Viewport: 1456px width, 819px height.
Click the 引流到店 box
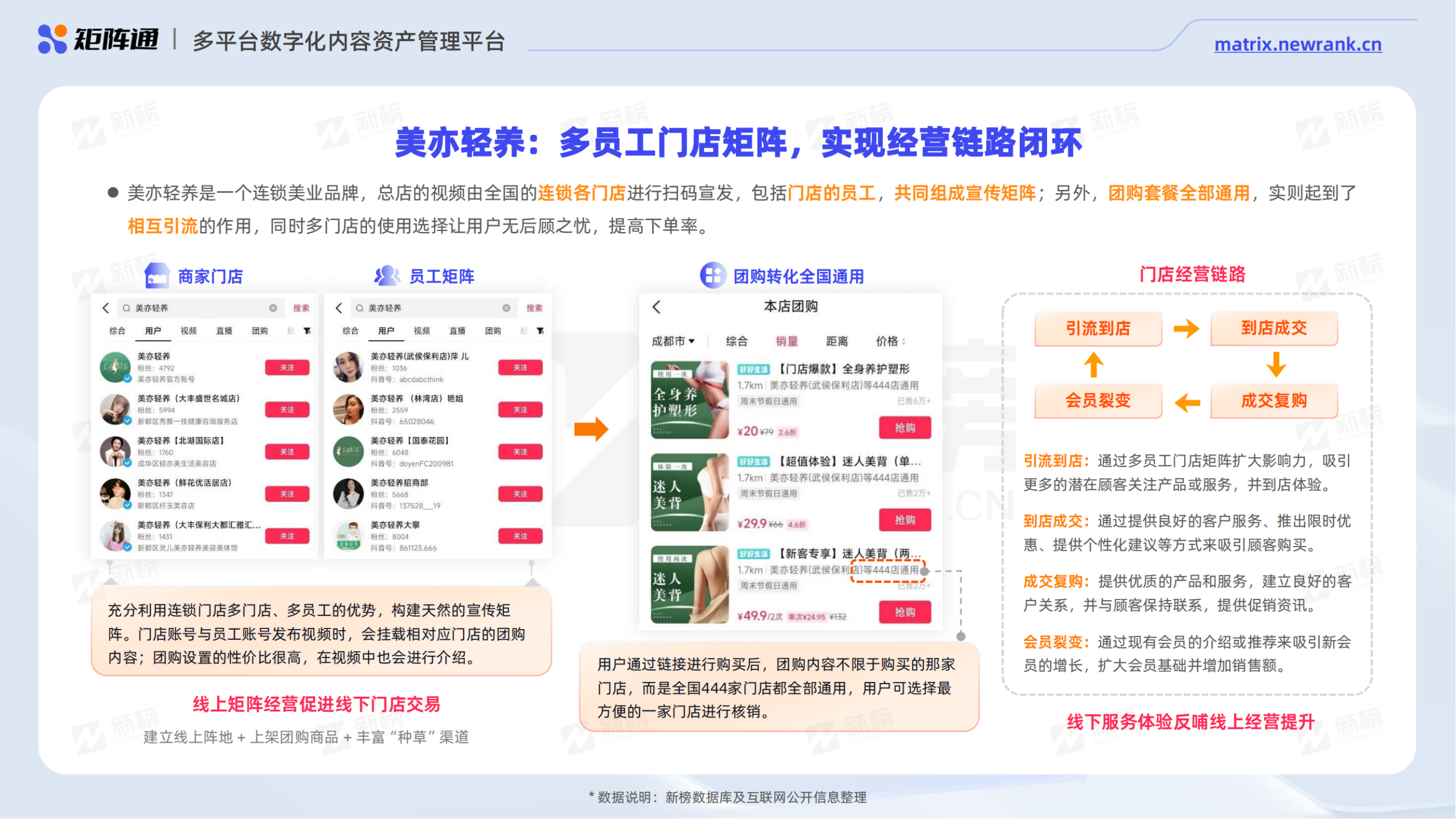click(1099, 328)
